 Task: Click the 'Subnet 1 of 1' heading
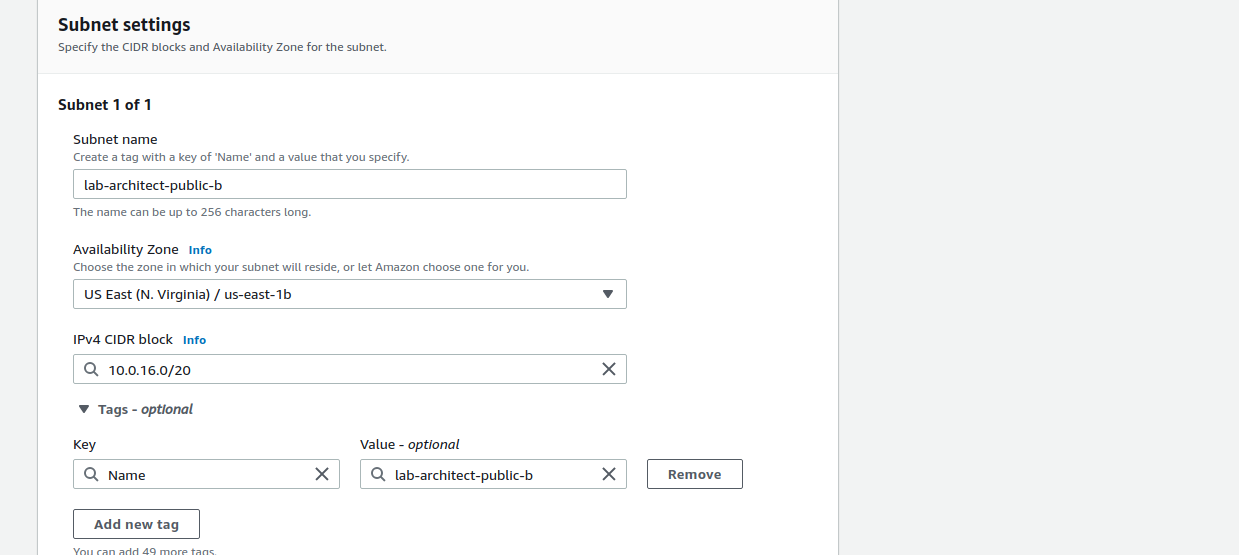(105, 105)
